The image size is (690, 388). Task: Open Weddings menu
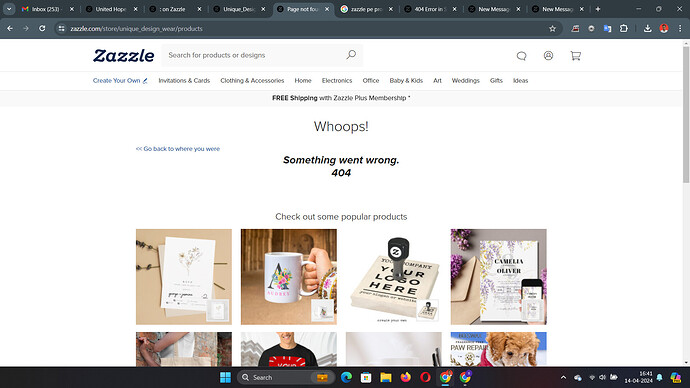(x=465, y=81)
